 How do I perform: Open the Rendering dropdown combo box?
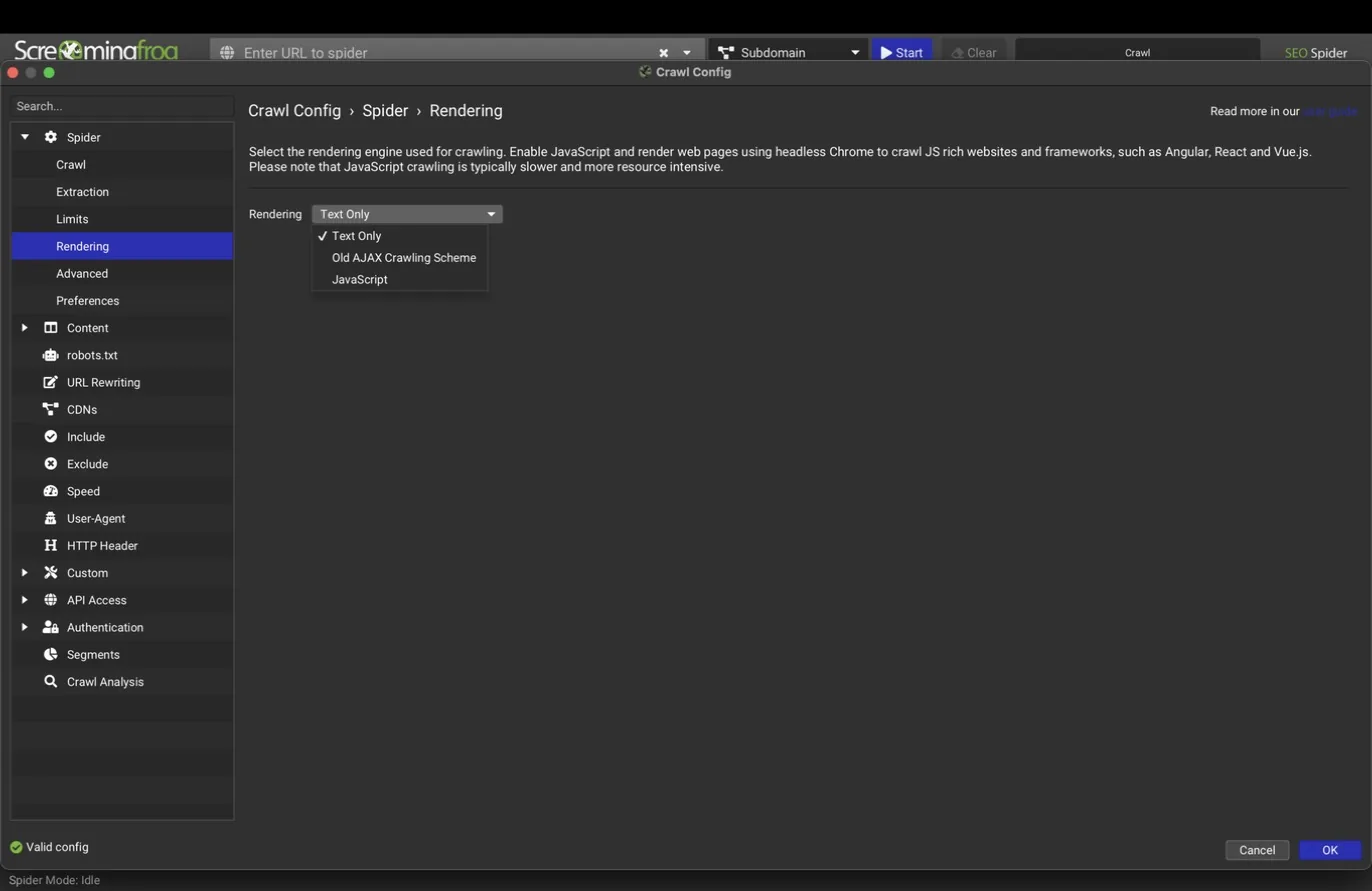click(x=407, y=214)
